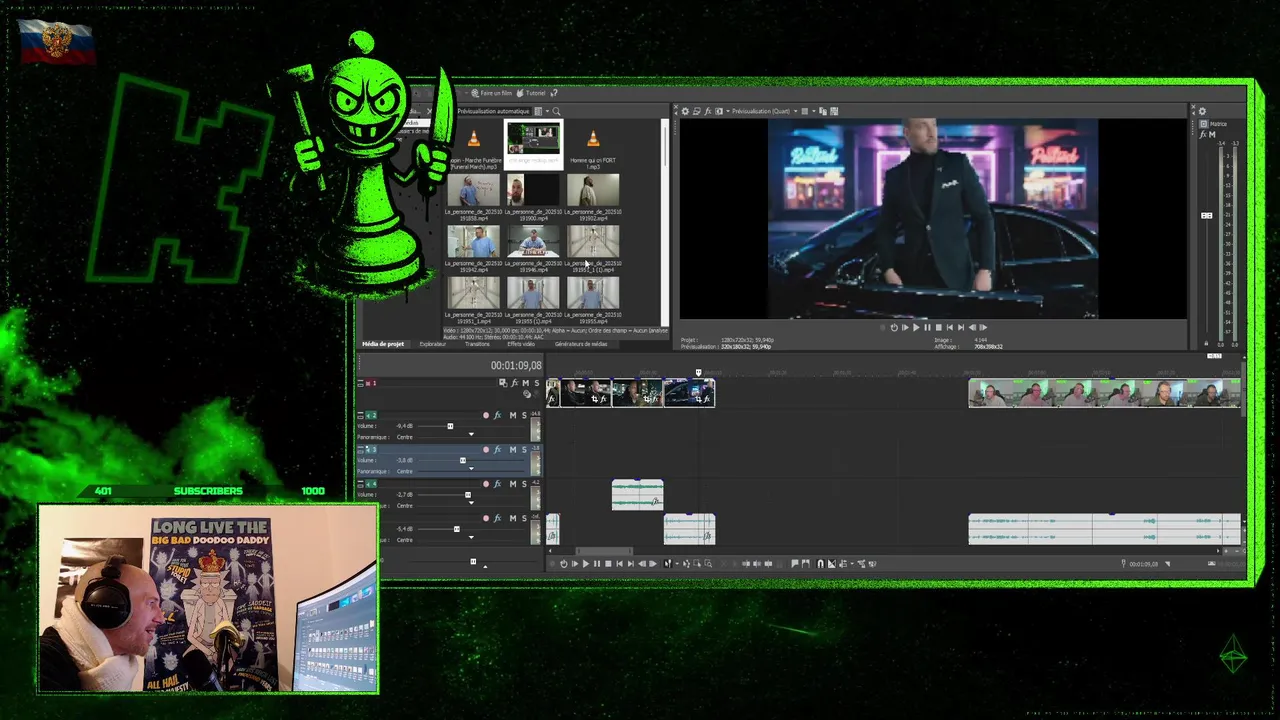Save snapshot to file icon in preview
Viewport: 1280px width, 720px height.
pyautogui.click(x=834, y=111)
